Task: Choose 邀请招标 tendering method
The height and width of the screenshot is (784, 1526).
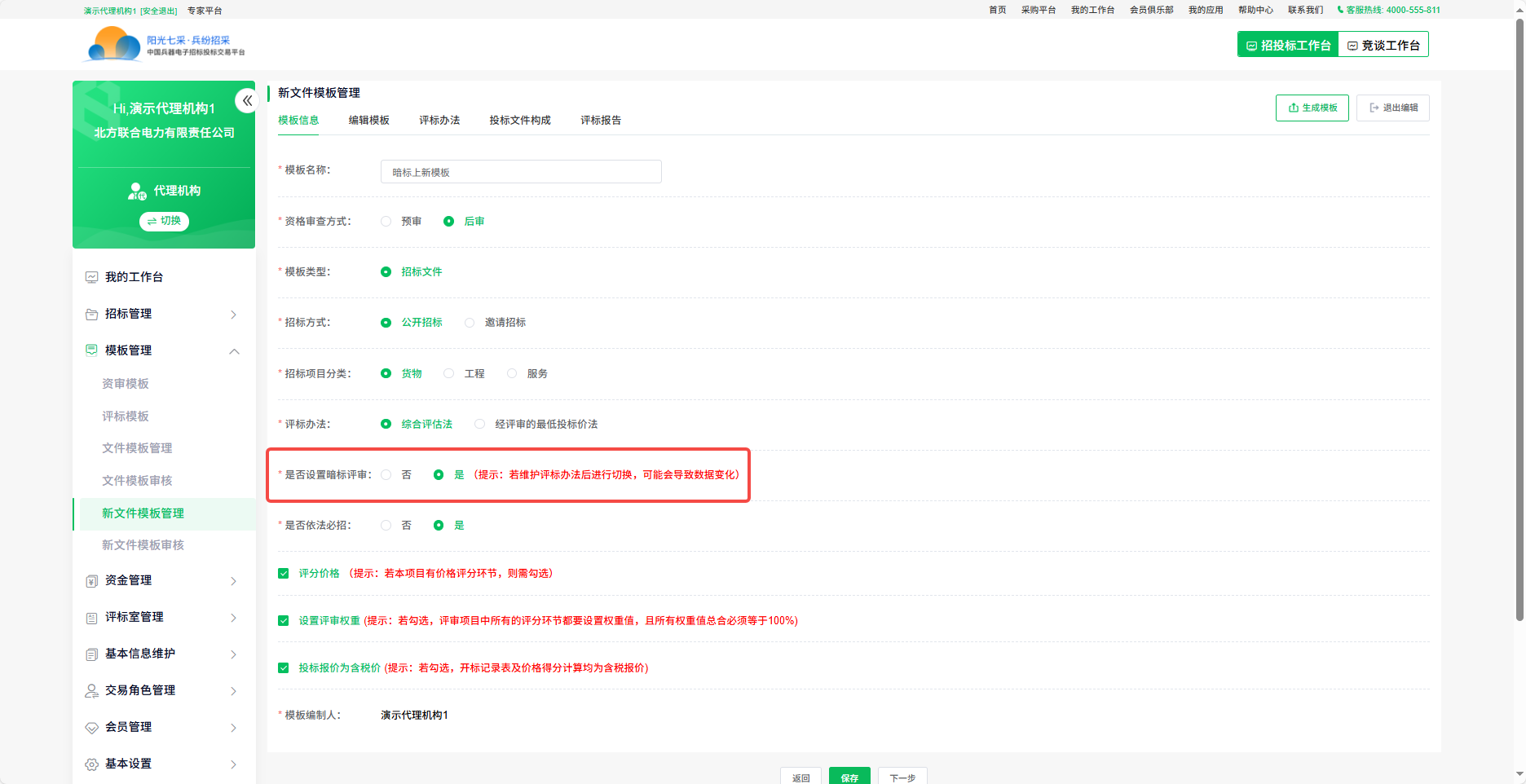Action: (470, 322)
